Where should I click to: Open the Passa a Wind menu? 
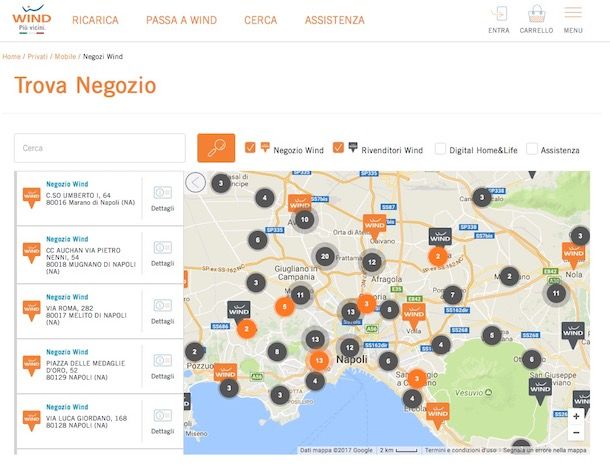point(181,20)
